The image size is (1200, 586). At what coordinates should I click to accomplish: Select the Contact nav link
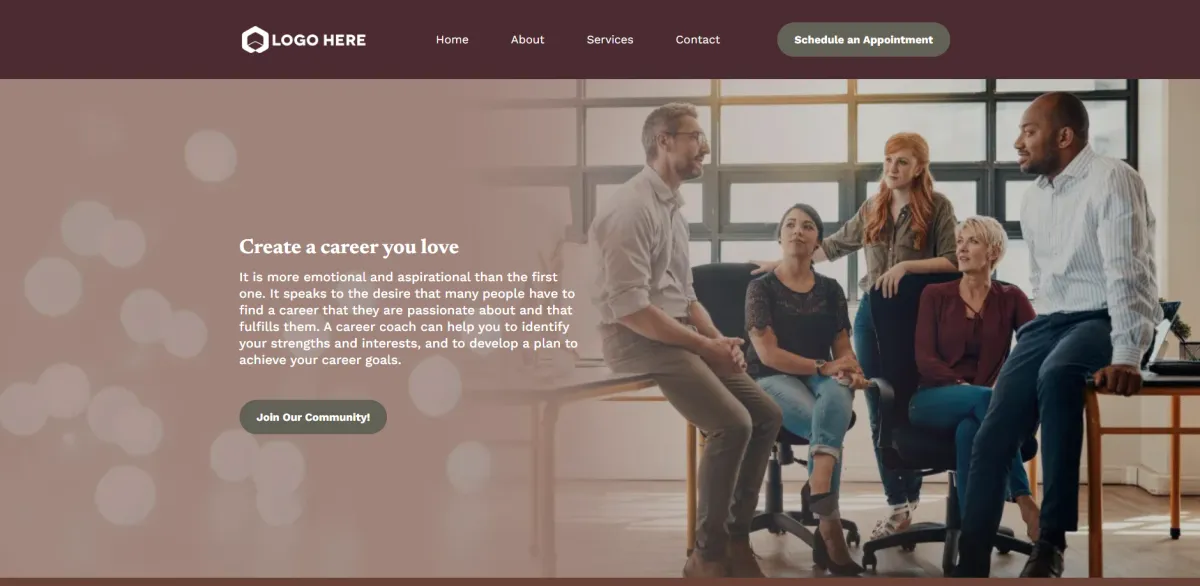click(698, 40)
